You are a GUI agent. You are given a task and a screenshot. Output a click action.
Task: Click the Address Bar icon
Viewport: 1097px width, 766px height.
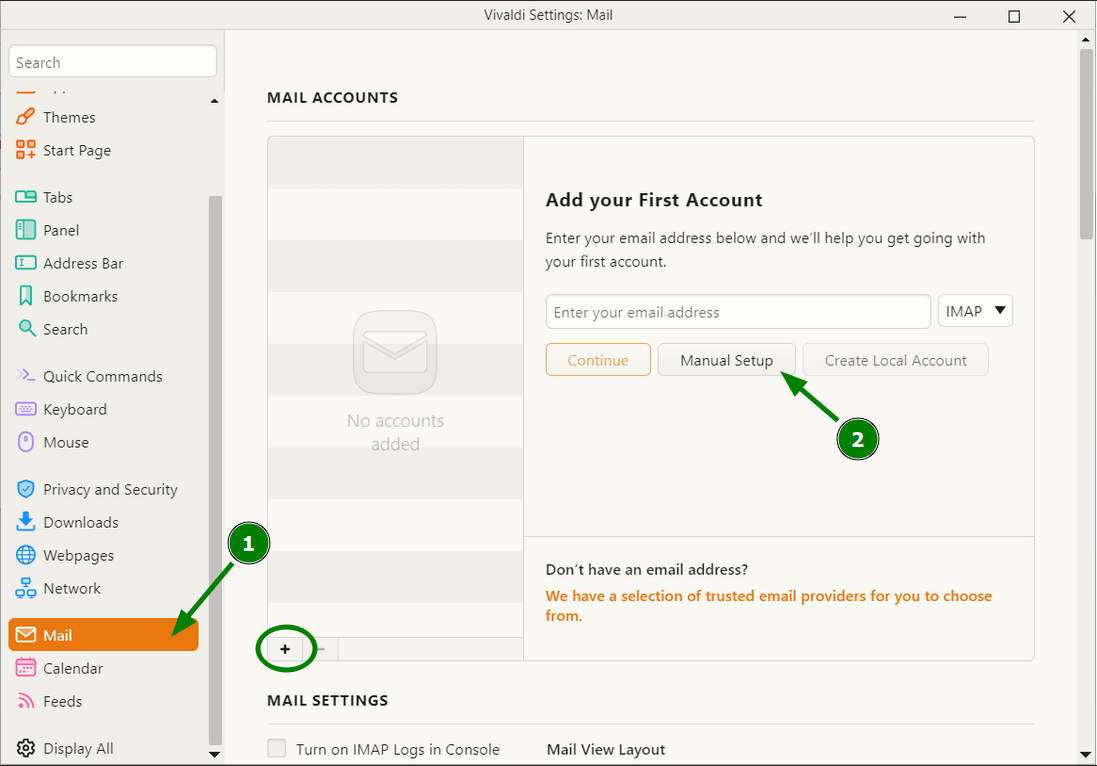25,263
